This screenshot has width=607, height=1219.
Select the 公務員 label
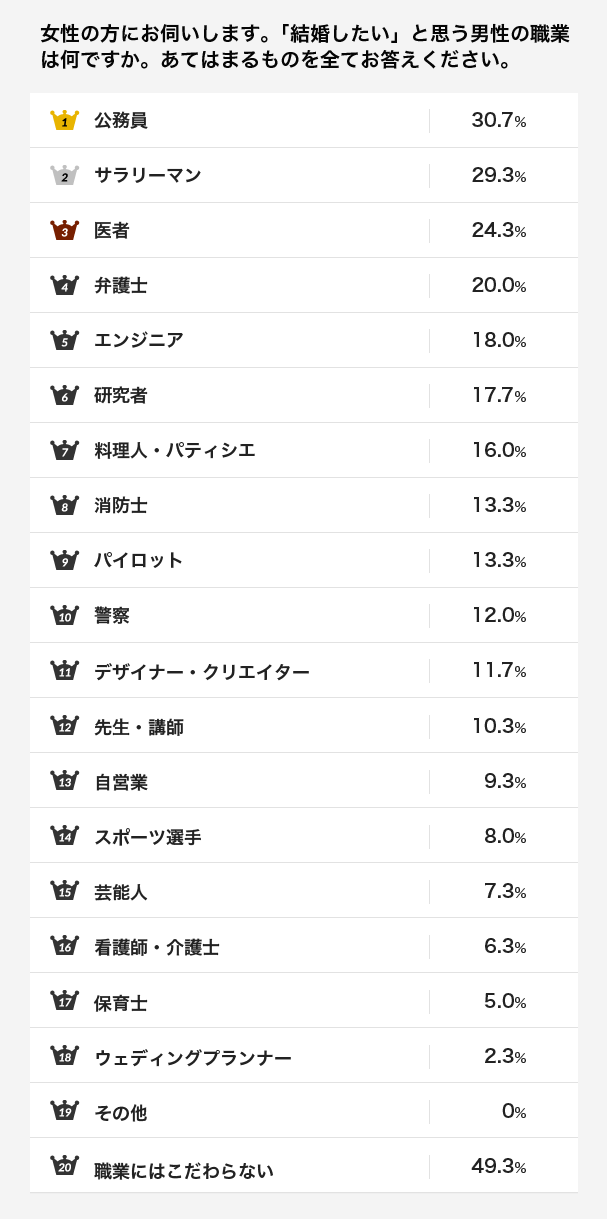tap(121, 121)
